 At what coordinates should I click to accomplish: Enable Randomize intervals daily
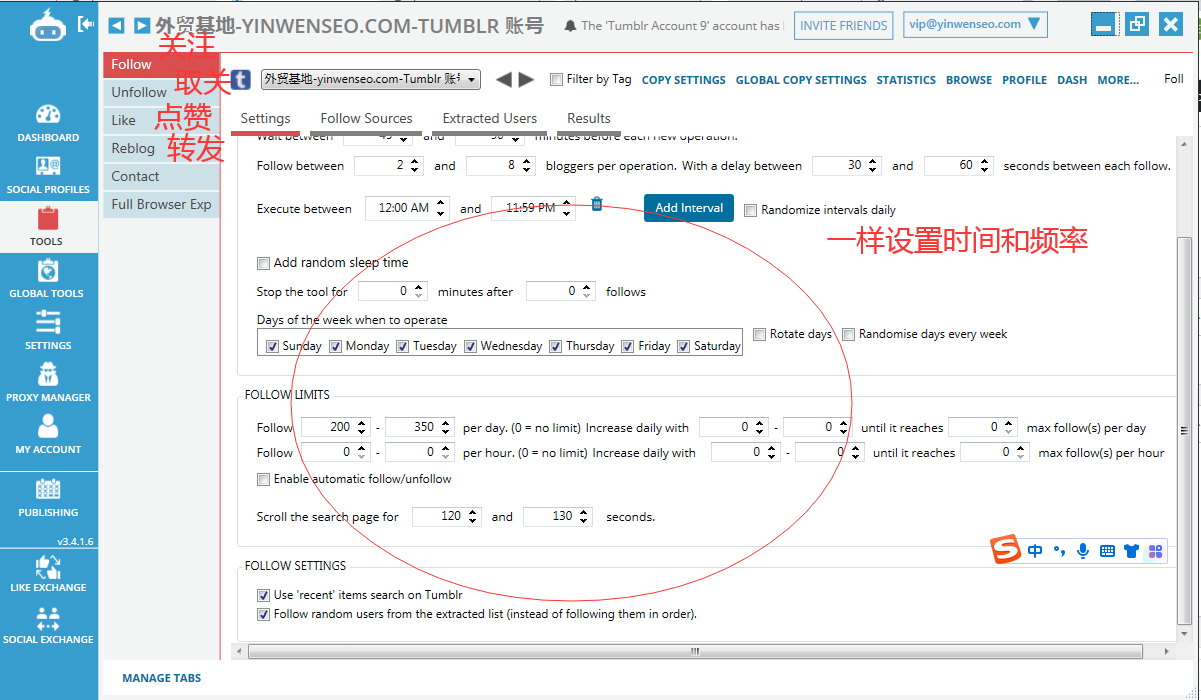pyautogui.click(x=750, y=209)
